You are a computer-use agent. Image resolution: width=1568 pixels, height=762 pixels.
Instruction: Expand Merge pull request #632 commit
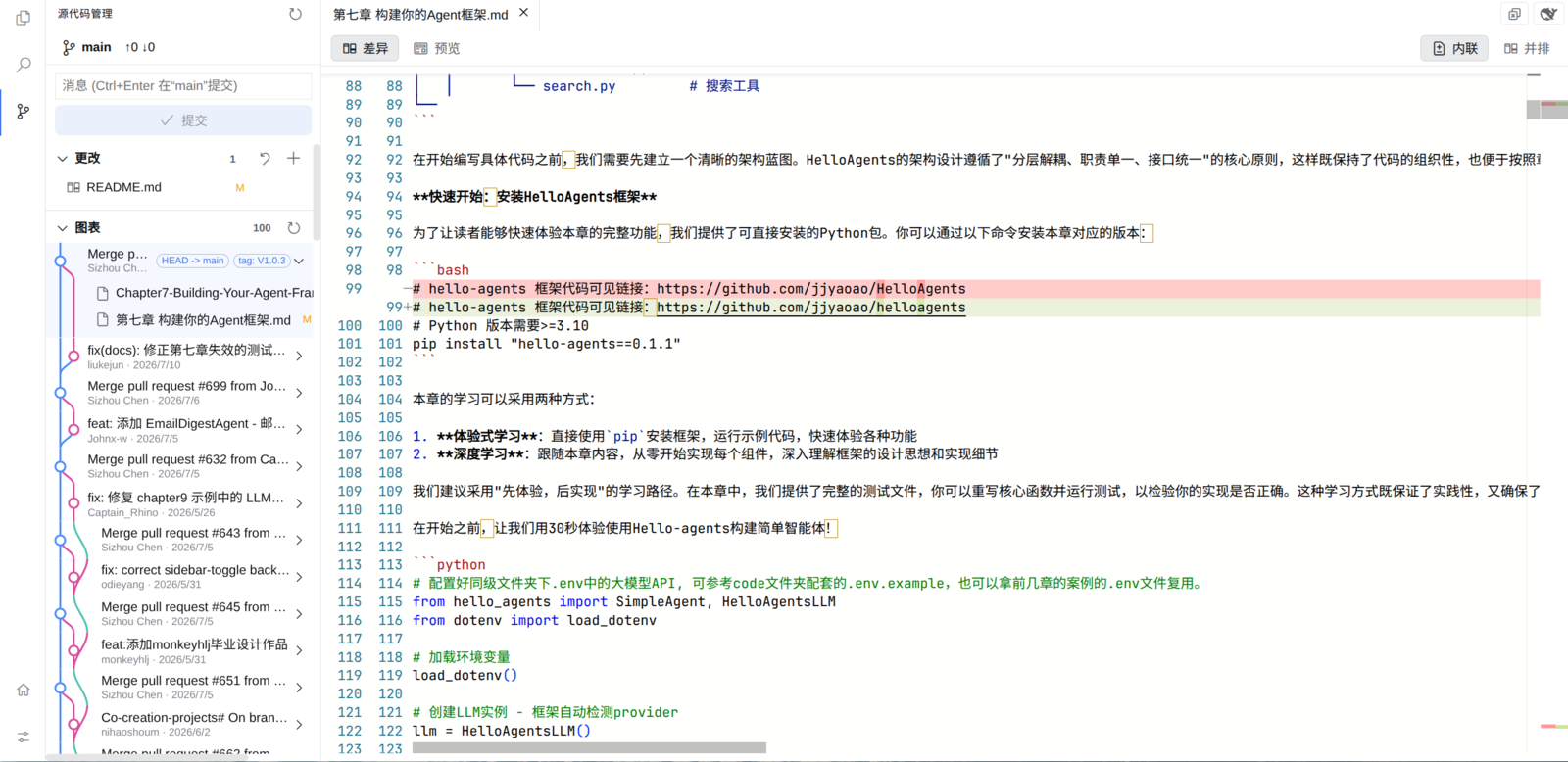(299, 466)
